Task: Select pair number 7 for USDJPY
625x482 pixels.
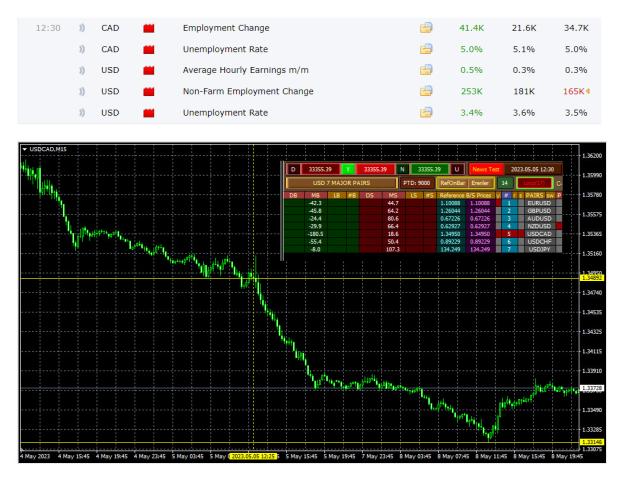Action: [509, 249]
